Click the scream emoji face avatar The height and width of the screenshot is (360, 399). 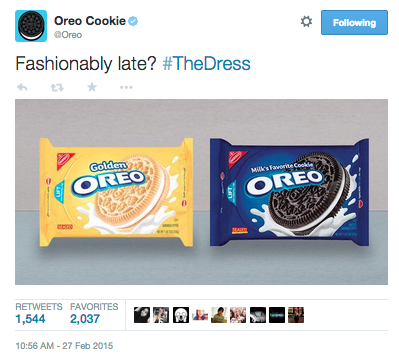tap(181, 315)
